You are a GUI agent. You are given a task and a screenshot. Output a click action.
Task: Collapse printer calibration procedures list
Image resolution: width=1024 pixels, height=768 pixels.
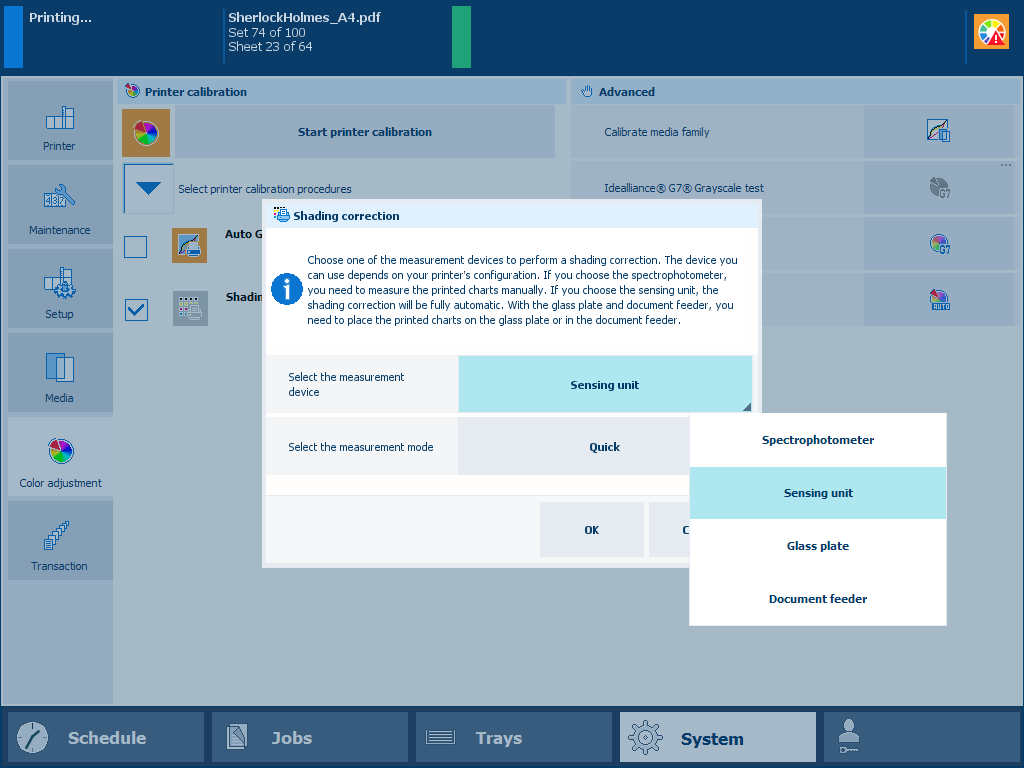149,188
